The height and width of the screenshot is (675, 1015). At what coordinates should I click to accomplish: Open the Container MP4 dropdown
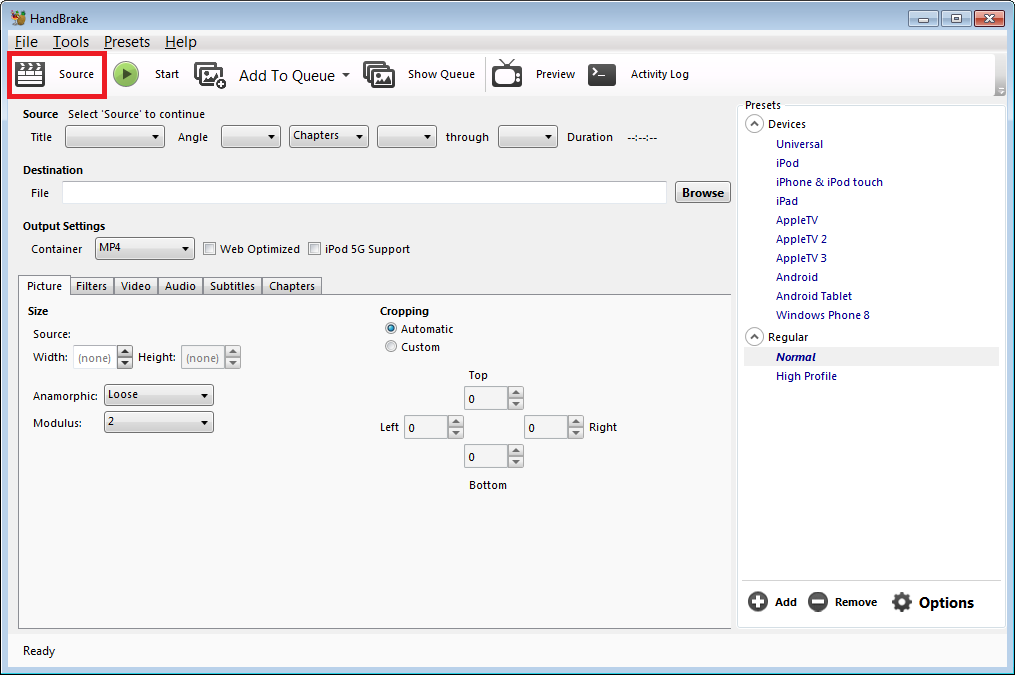(x=145, y=249)
